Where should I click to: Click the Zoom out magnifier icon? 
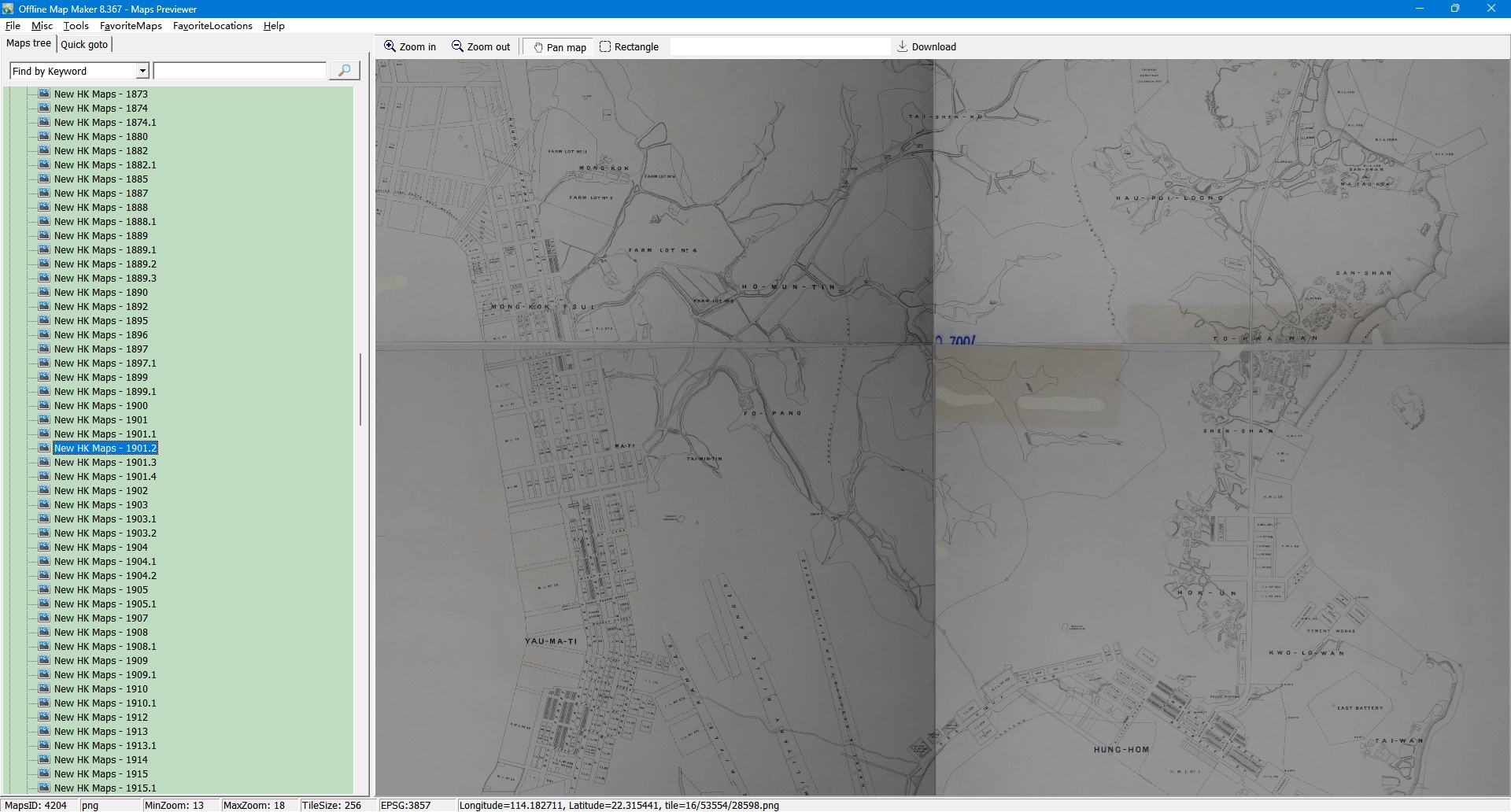click(x=457, y=46)
